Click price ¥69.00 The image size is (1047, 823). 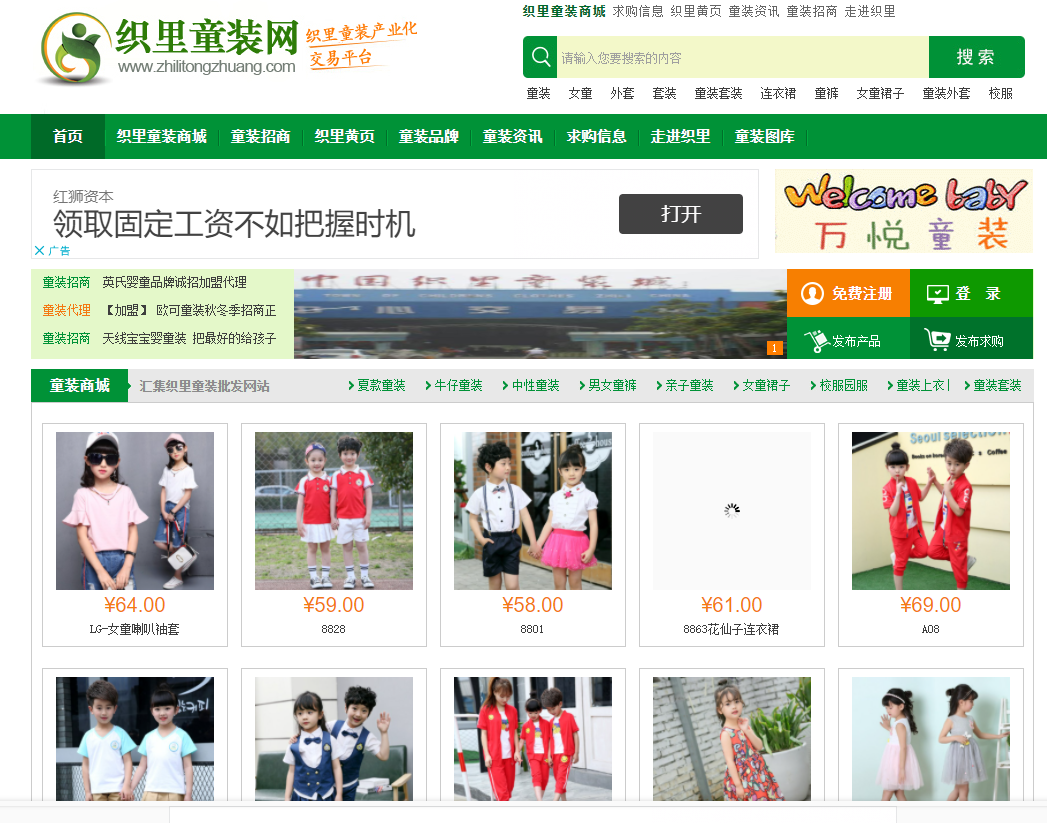click(x=930, y=605)
